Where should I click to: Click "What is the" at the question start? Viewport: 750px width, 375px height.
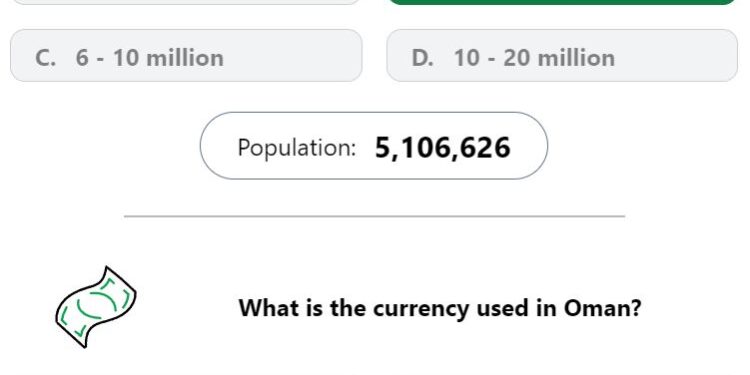click(303, 308)
